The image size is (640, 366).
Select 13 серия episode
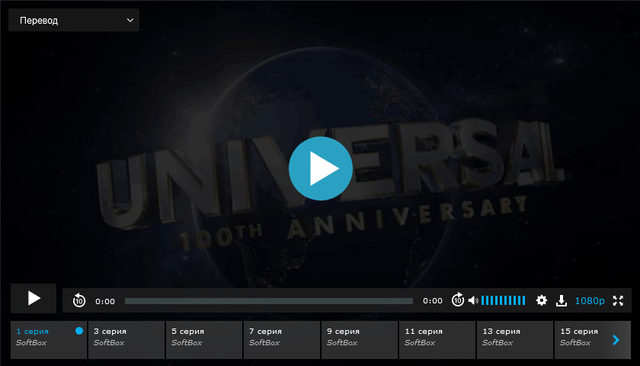[515, 340]
